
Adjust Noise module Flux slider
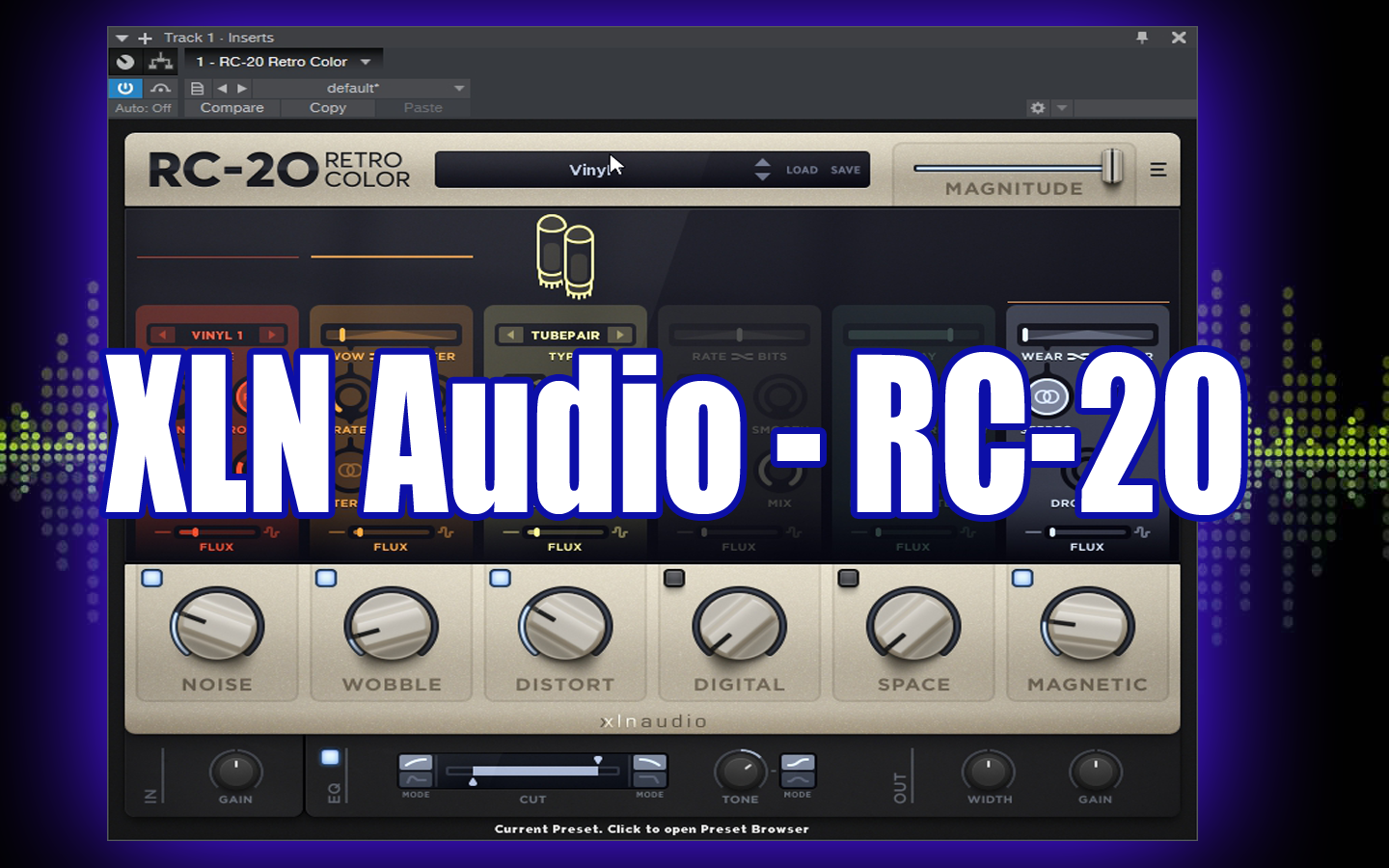(x=218, y=532)
